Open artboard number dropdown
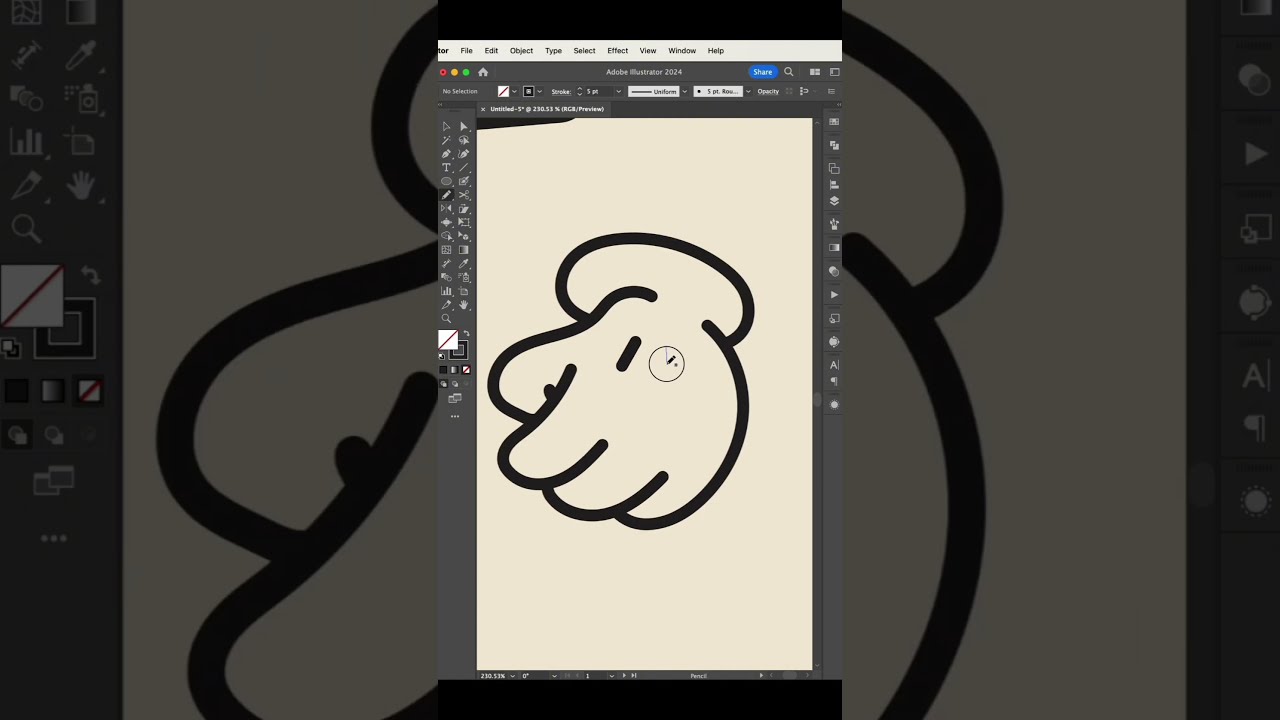 (x=611, y=676)
